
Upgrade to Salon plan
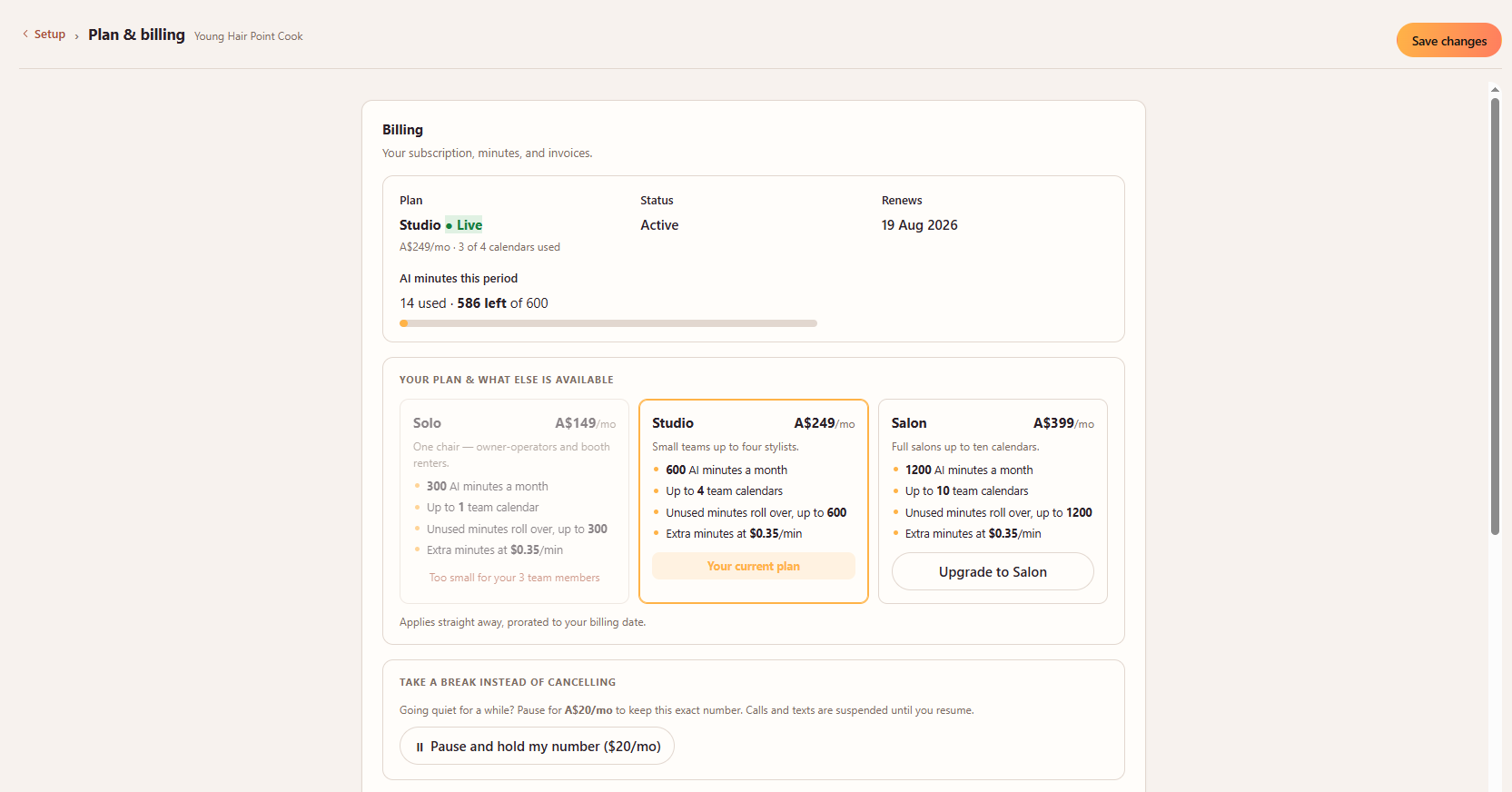point(993,571)
